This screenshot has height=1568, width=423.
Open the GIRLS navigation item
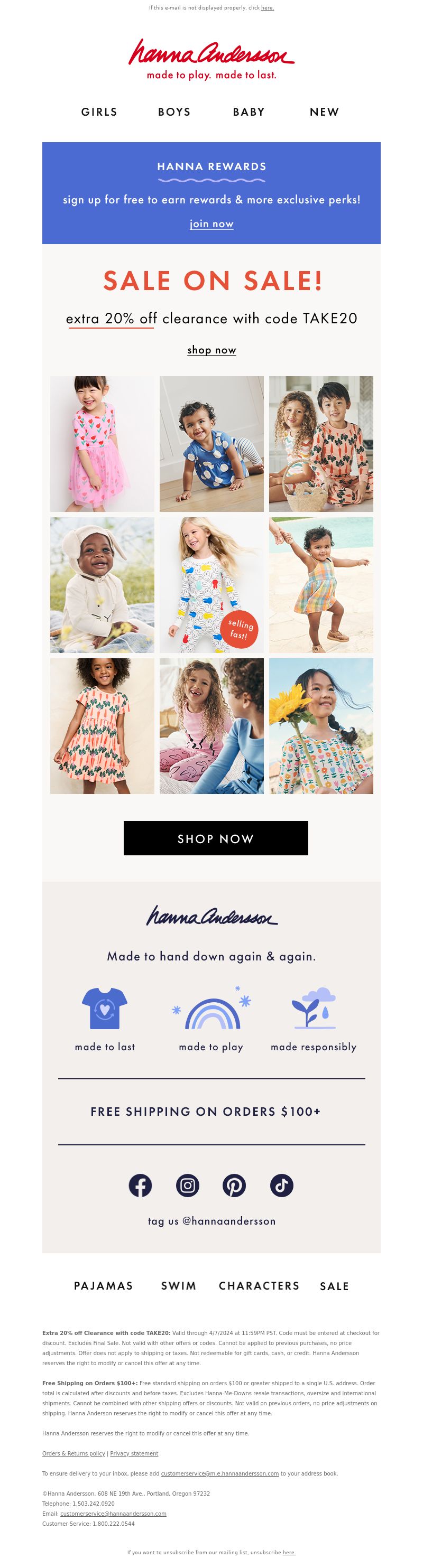[99, 112]
